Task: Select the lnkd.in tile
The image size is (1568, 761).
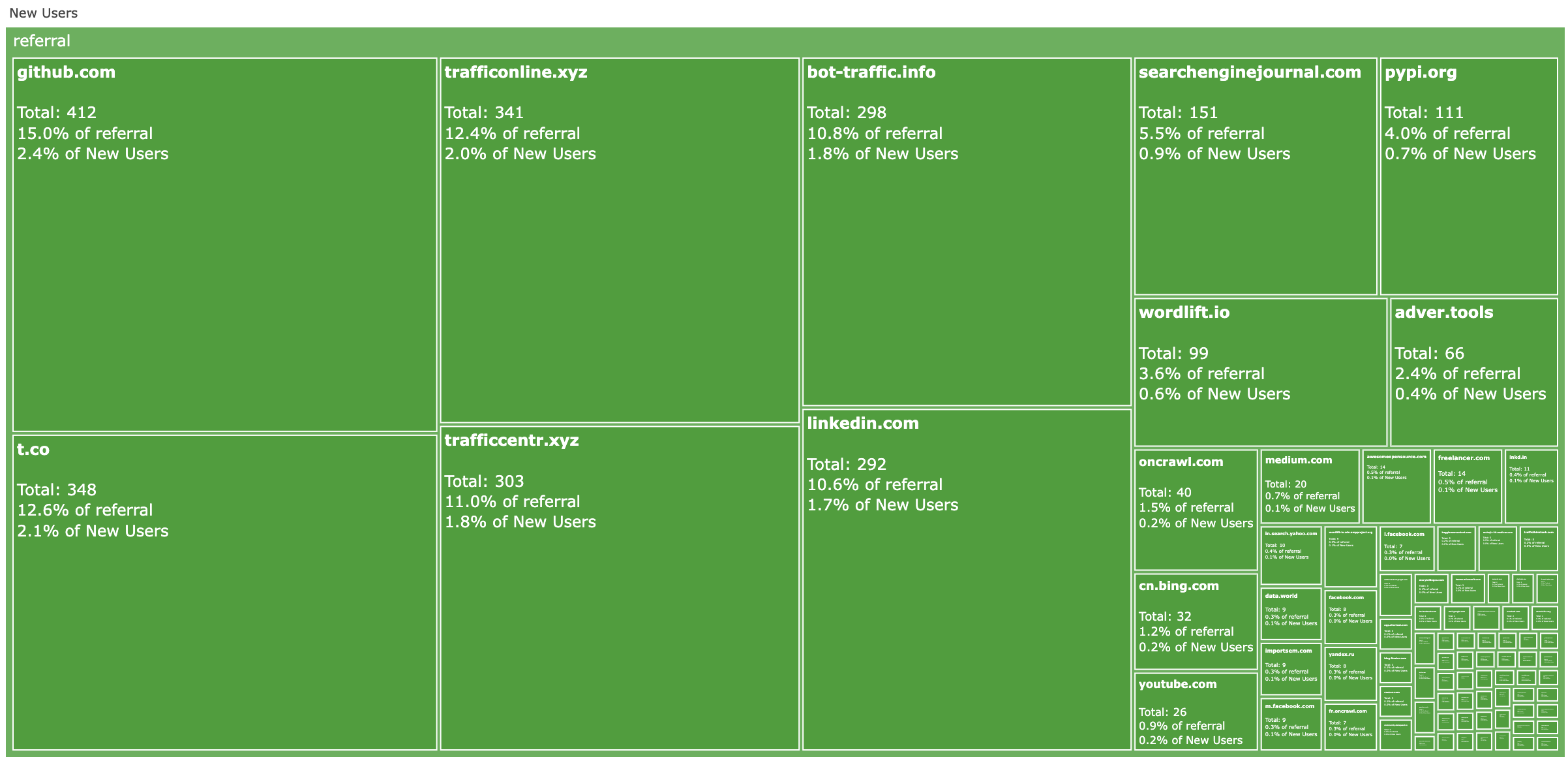Action: [x=1531, y=486]
